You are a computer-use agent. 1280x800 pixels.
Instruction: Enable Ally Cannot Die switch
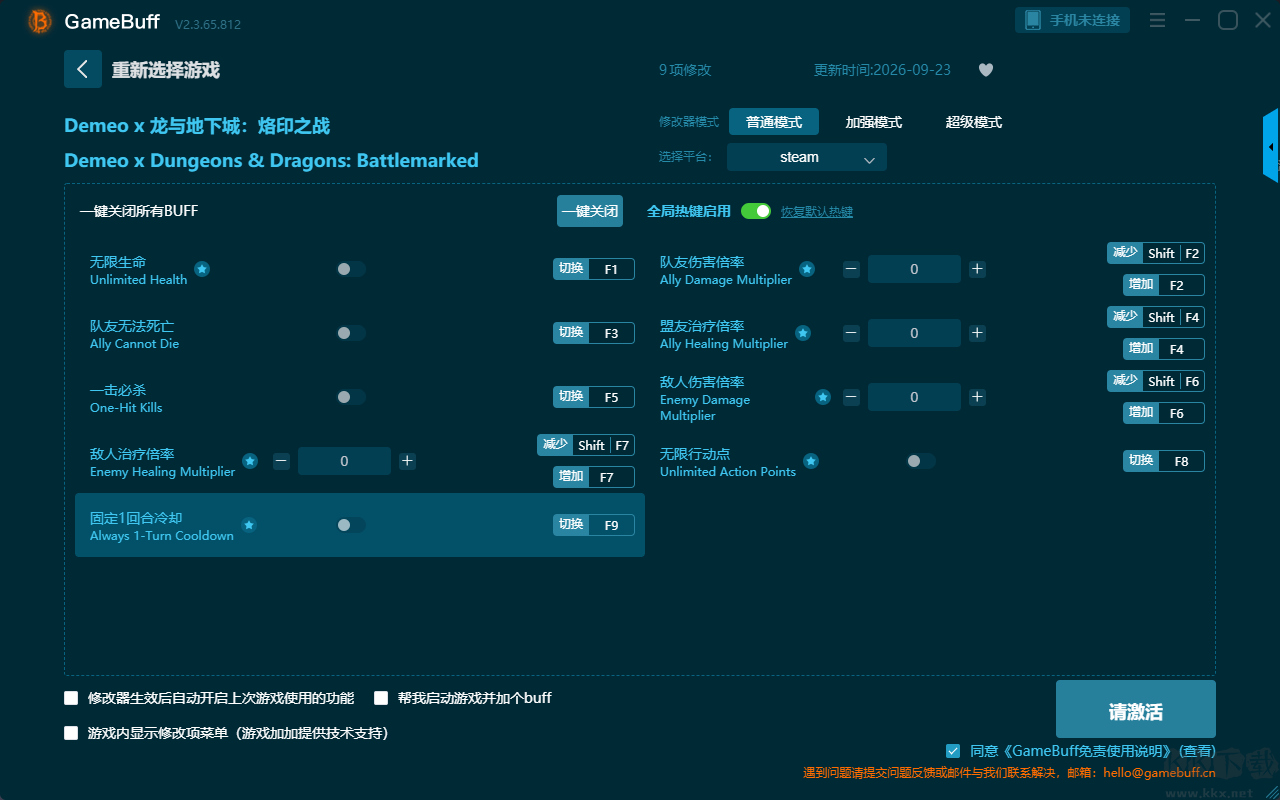(351, 333)
